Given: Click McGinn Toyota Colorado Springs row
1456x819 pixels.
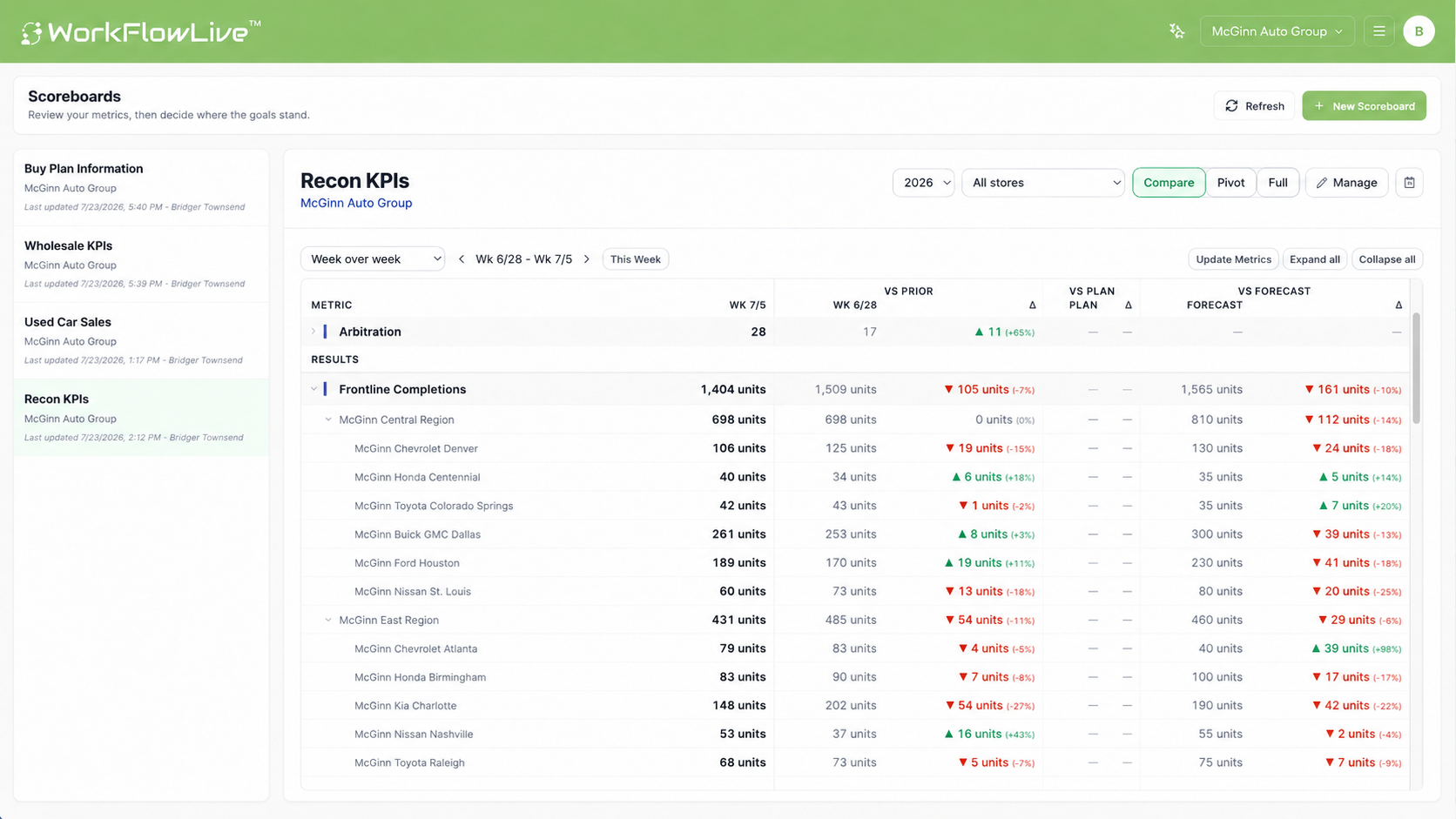Looking at the screenshot, I should 855,506.
